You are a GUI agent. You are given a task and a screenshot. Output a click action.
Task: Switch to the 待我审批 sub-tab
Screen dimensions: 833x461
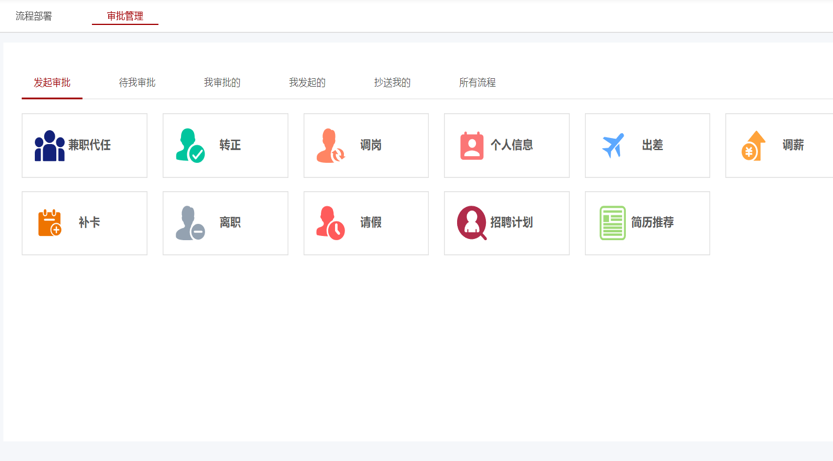137,82
